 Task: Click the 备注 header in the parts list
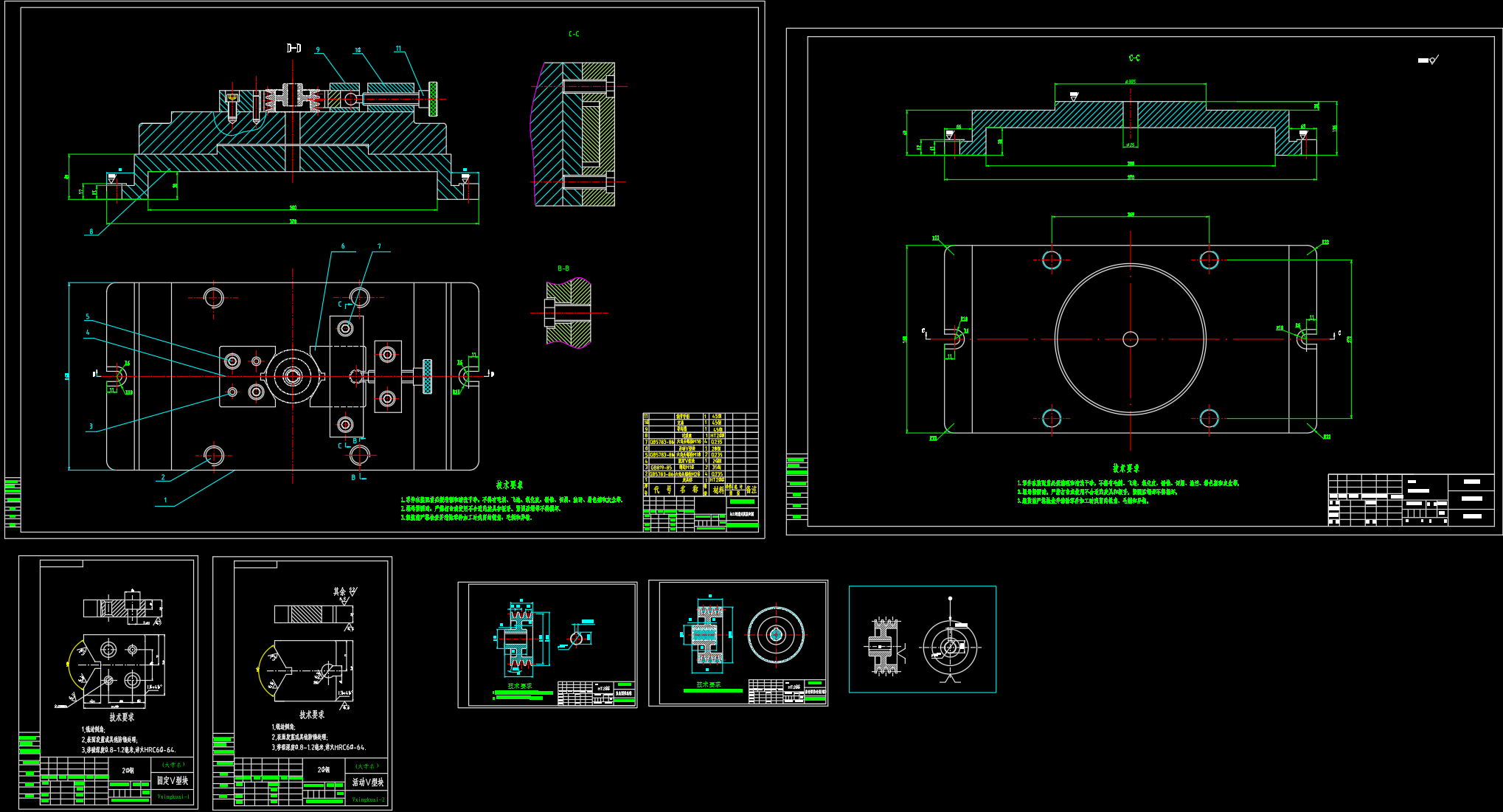(x=751, y=490)
